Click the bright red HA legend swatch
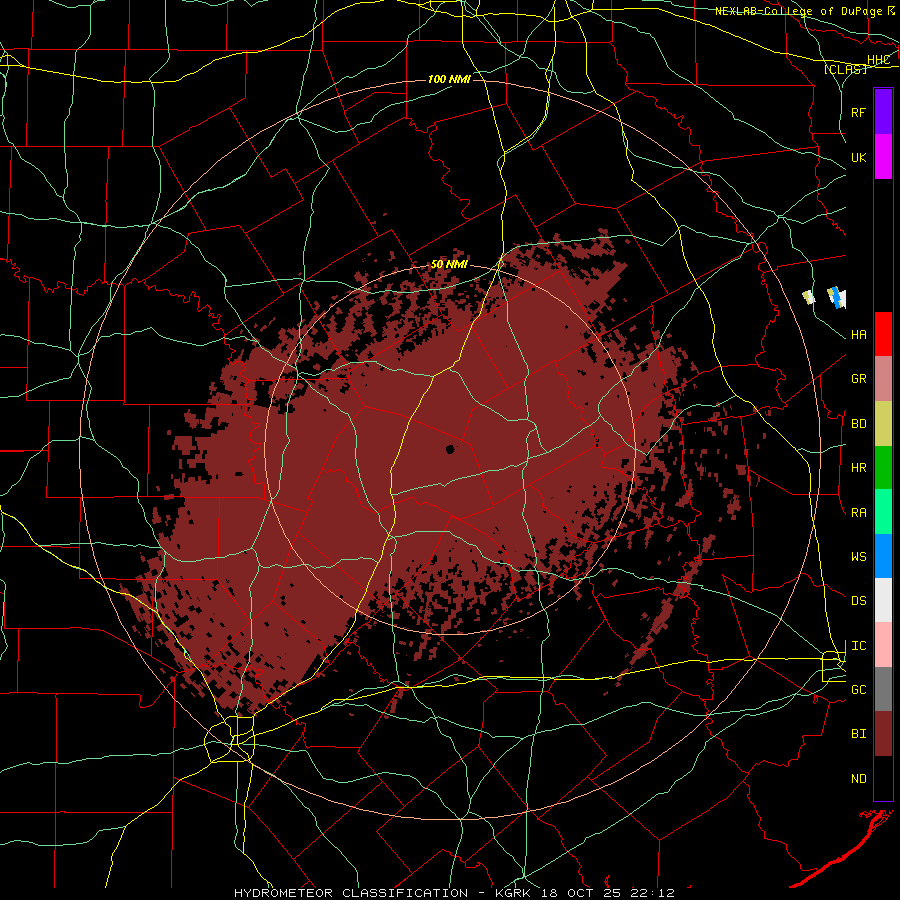Image resolution: width=900 pixels, height=900 pixels. coord(883,334)
